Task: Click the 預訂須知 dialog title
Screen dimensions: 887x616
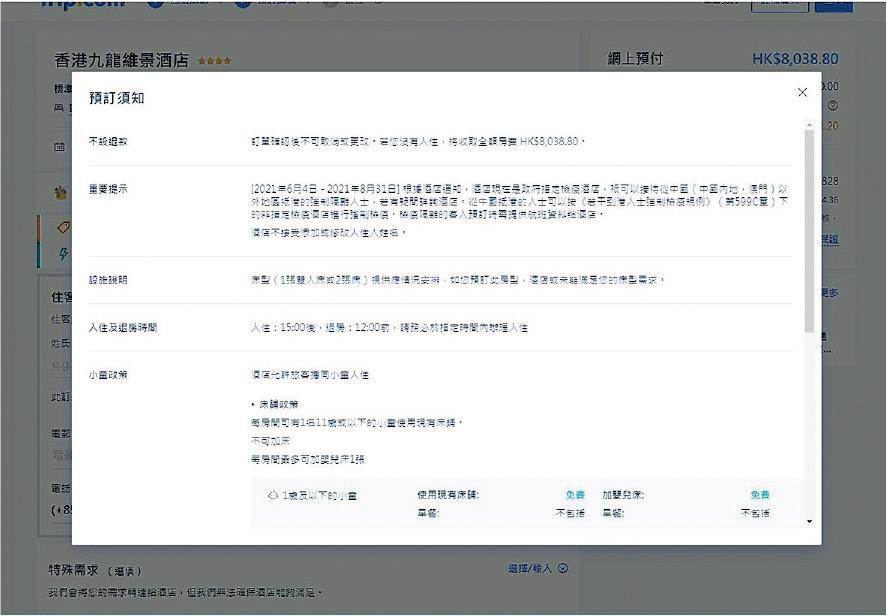Action: click(117, 98)
